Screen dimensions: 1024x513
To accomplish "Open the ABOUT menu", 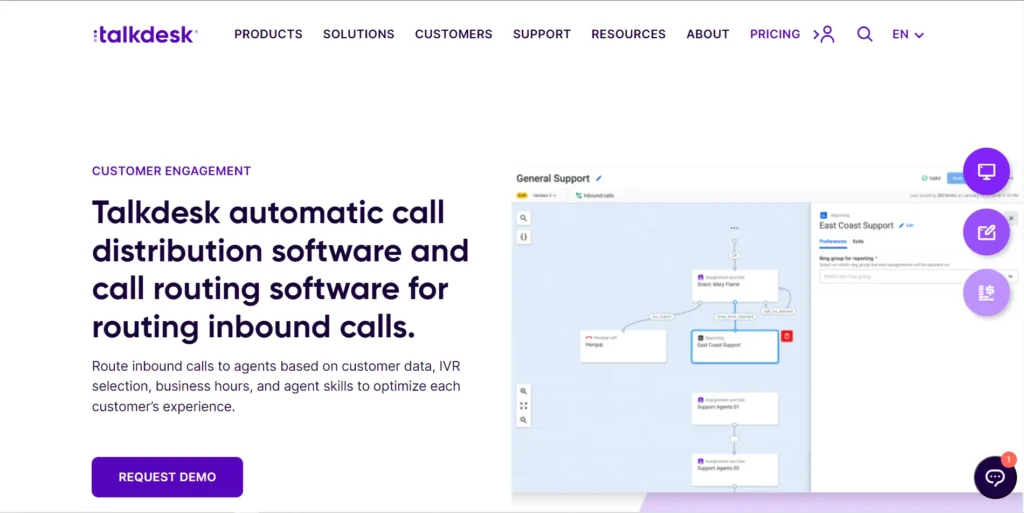I will click(x=708, y=34).
